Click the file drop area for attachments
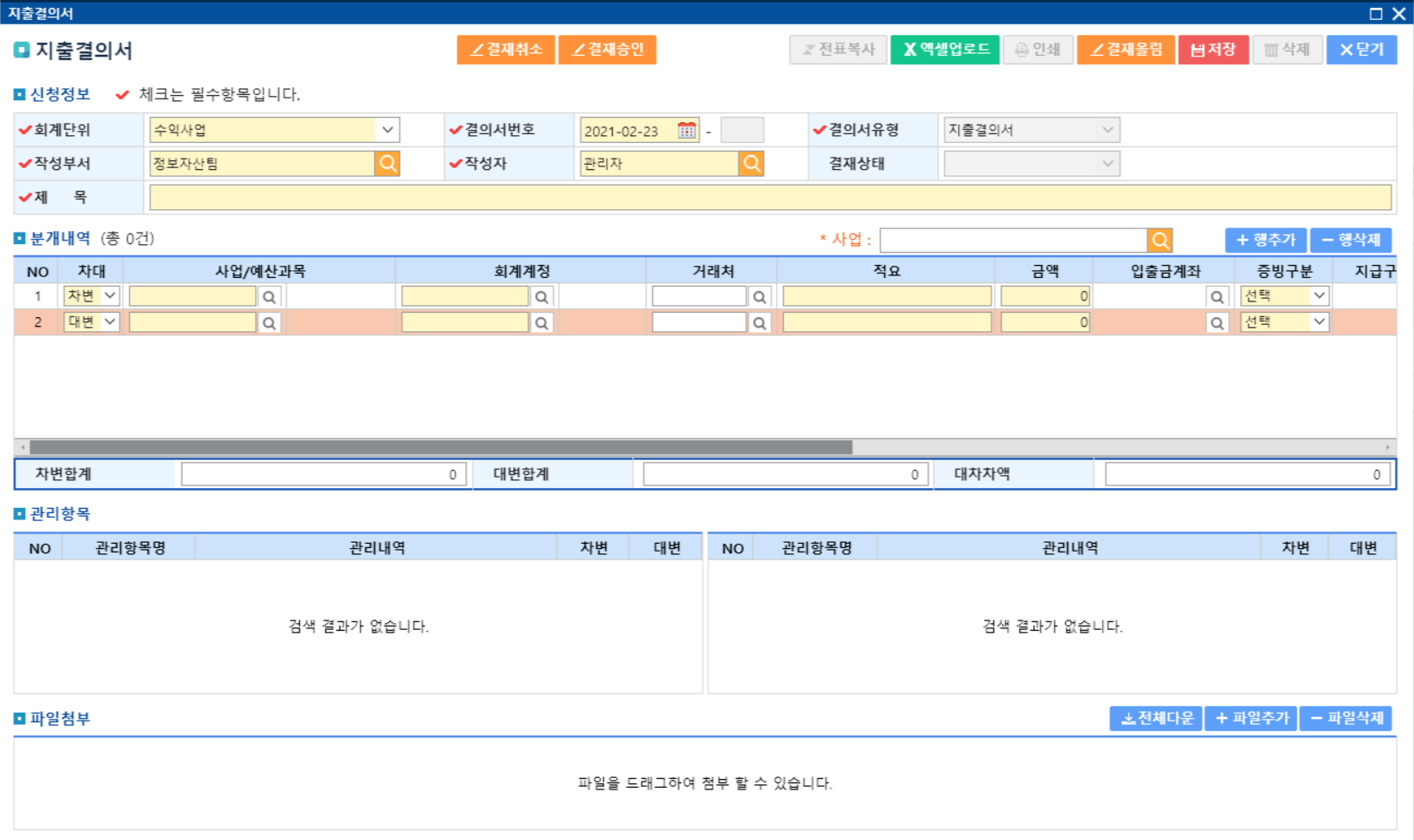 705,783
